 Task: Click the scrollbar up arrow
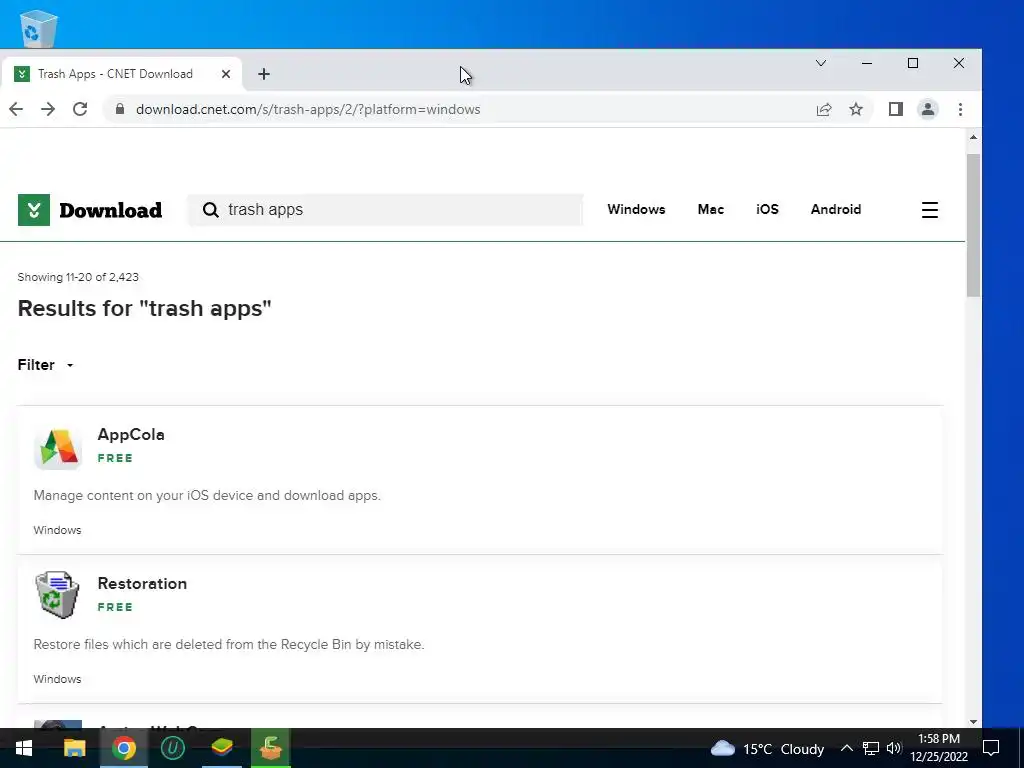973,137
